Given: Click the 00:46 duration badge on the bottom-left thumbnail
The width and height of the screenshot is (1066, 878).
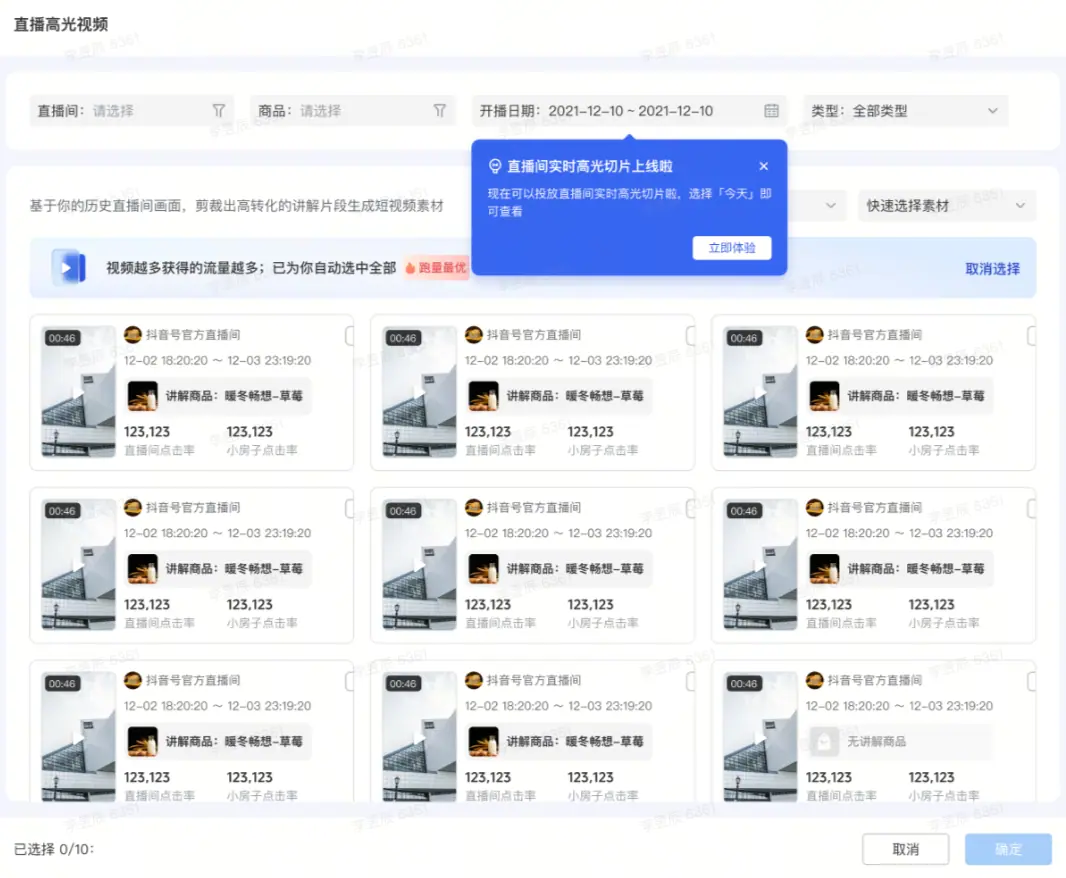Looking at the screenshot, I should tap(62, 683).
